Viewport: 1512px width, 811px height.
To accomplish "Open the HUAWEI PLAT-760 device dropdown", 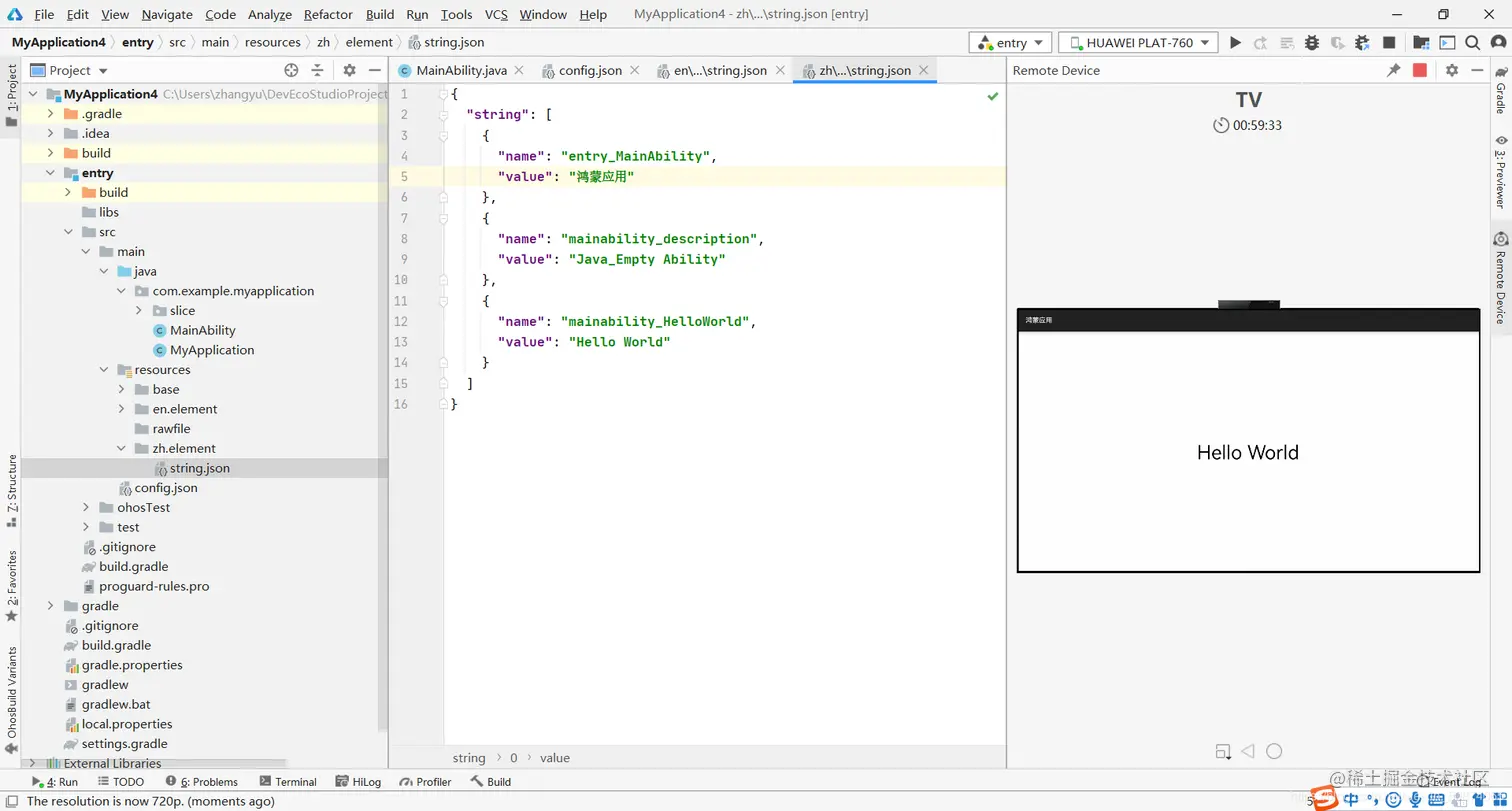I will 1138,43.
